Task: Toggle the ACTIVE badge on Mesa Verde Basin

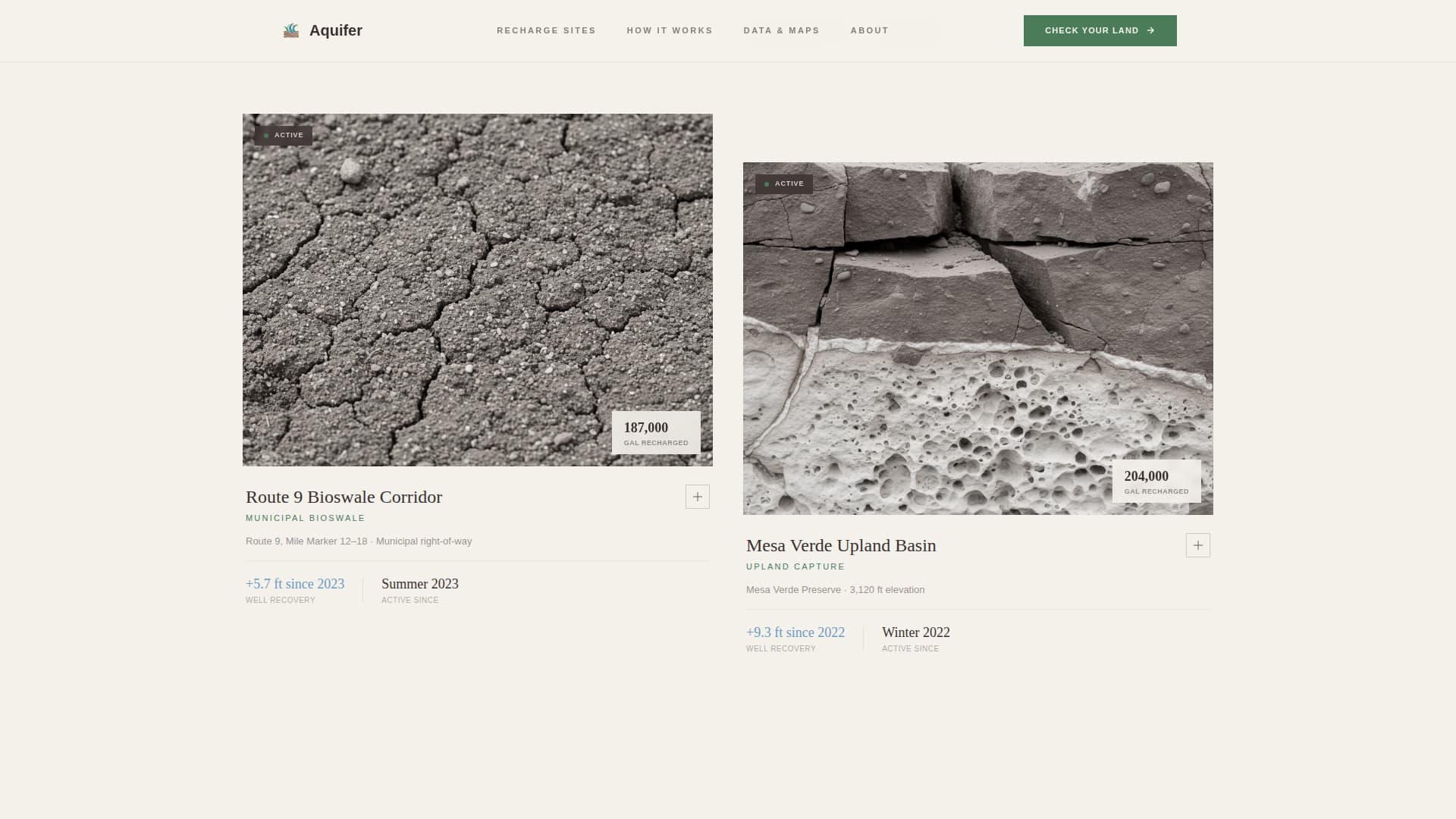Action: [x=783, y=184]
